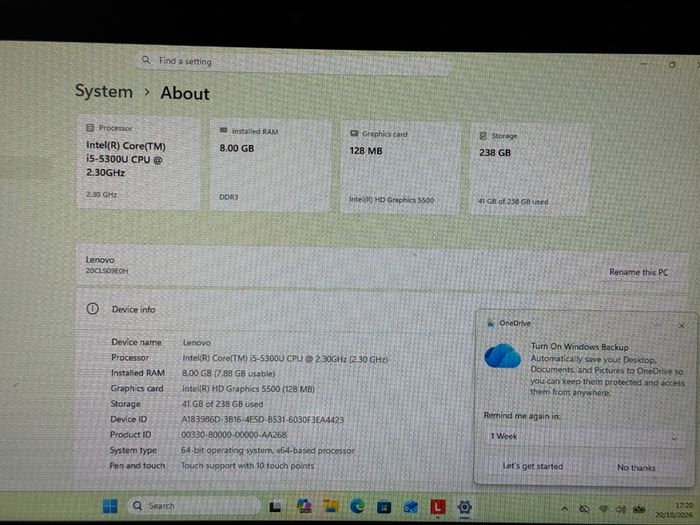The width and height of the screenshot is (700, 525).
Task: Launch Microsoft Edge from the taskbar
Action: coord(357,506)
